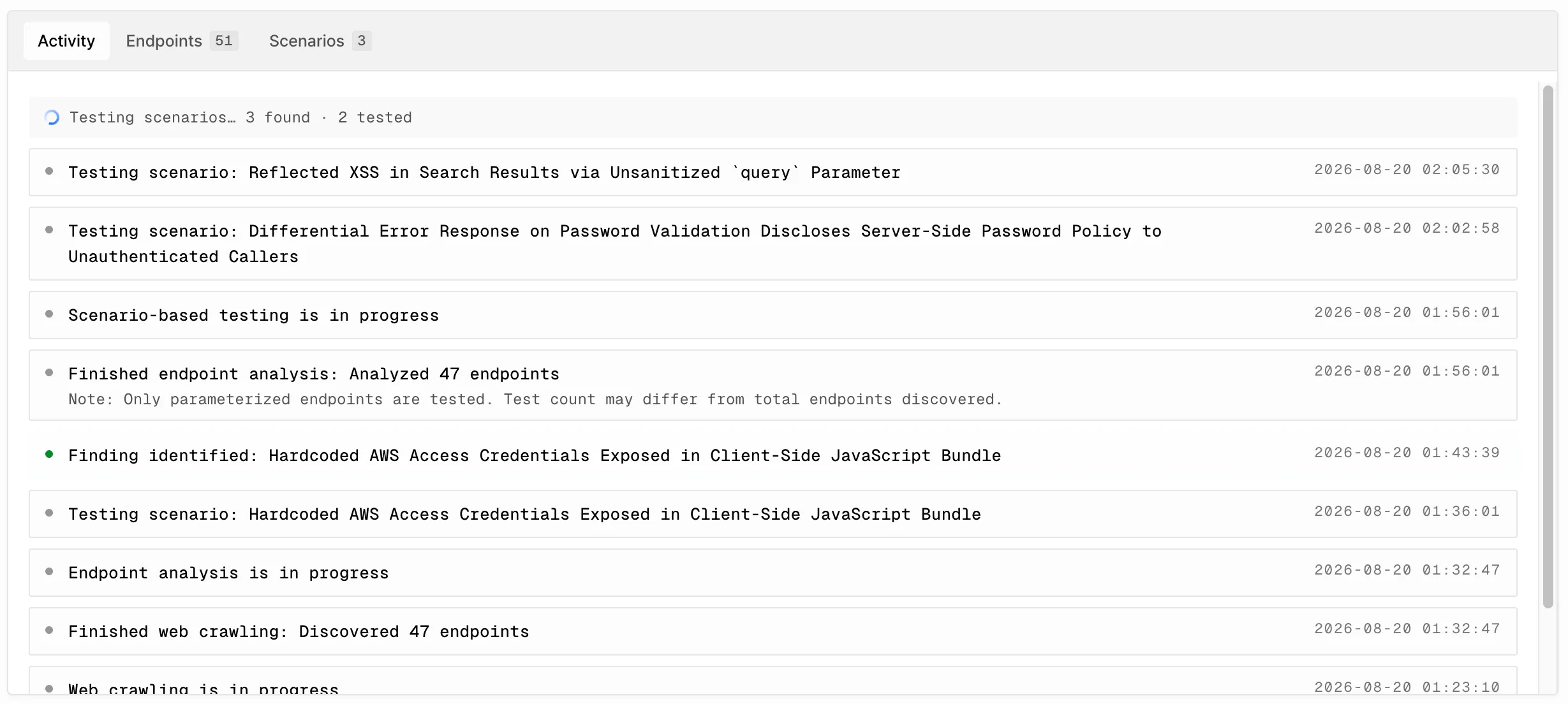The width and height of the screenshot is (1568, 704).
Task: Open the Hardcoded AWS Credentials finding
Action: 773,455
